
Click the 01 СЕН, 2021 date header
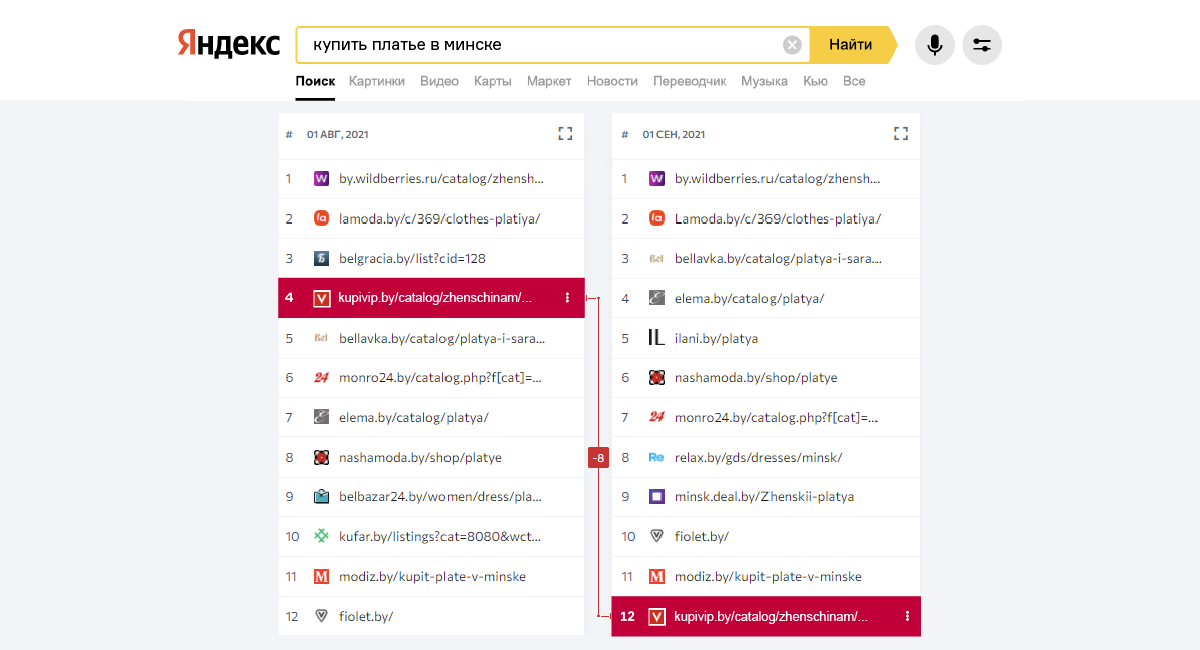(674, 134)
